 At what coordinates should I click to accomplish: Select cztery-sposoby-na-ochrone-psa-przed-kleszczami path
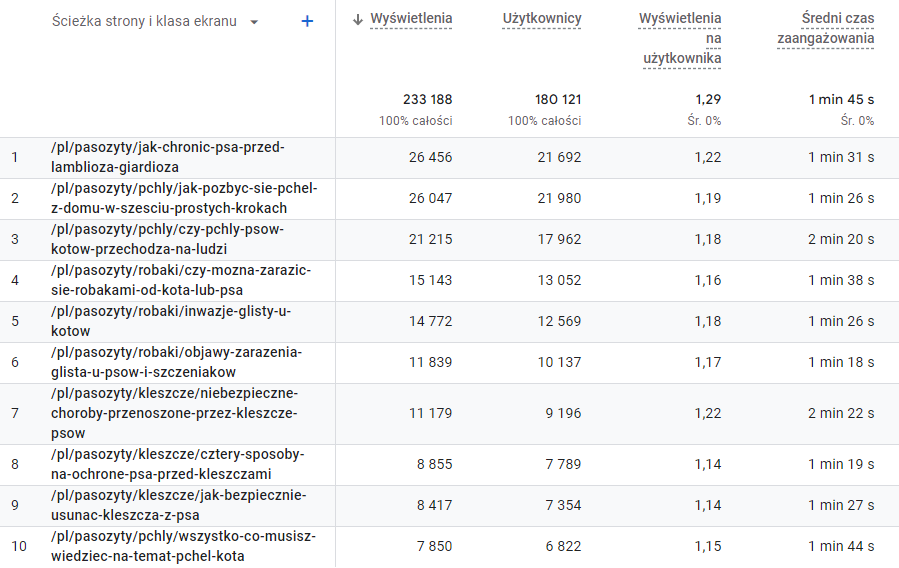click(177, 465)
